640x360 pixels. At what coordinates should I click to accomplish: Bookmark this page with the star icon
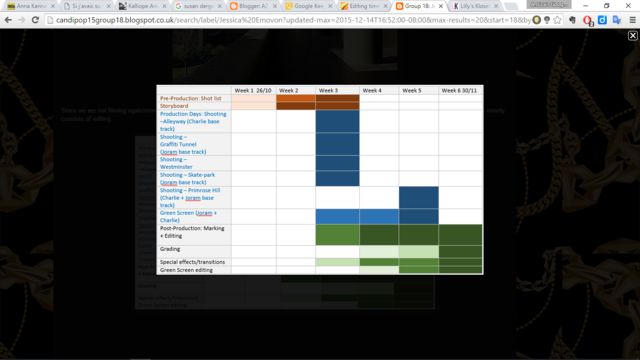558,20
